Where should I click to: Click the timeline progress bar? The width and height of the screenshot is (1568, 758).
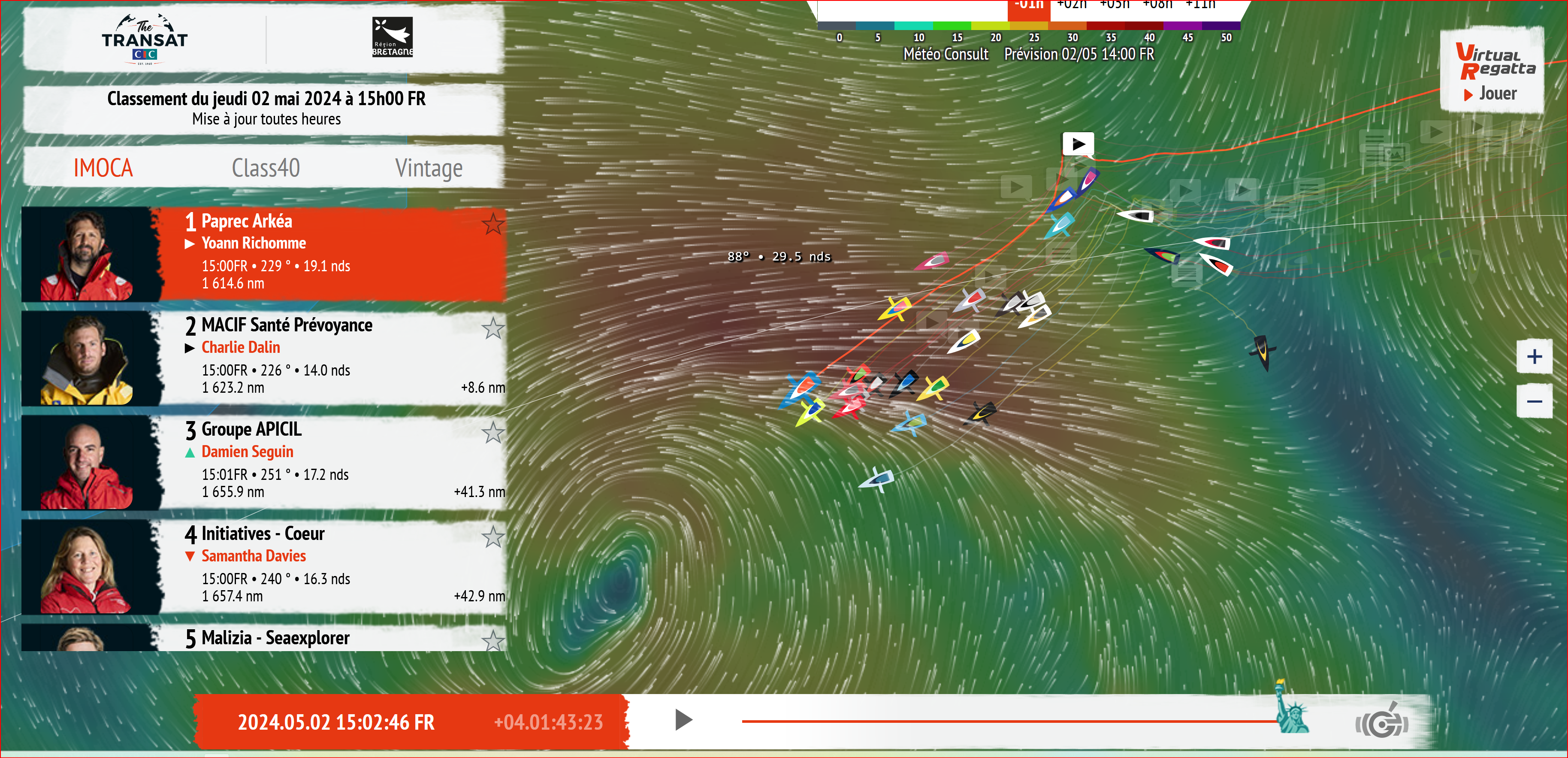click(1010, 721)
